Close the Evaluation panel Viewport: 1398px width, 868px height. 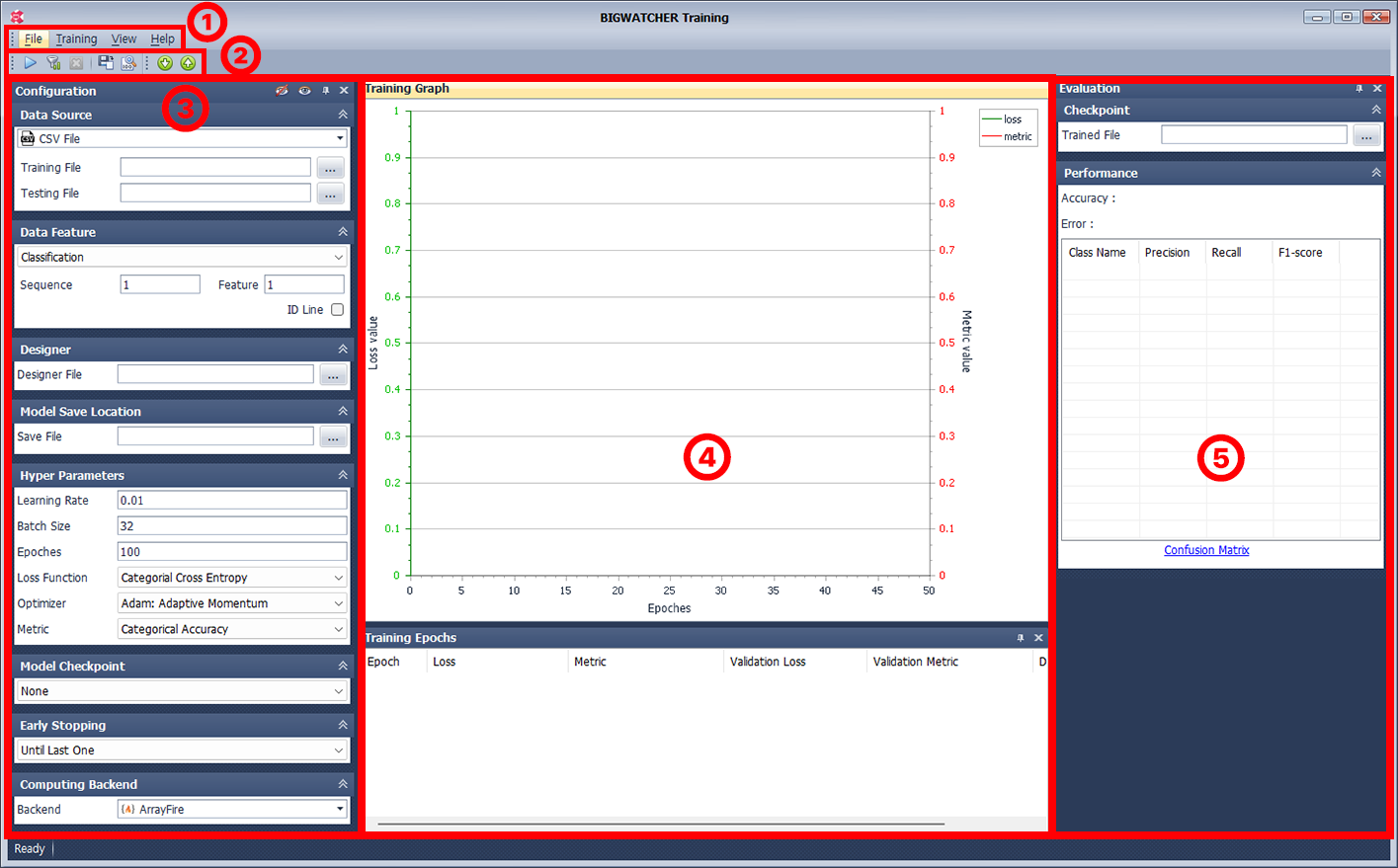point(1377,89)
